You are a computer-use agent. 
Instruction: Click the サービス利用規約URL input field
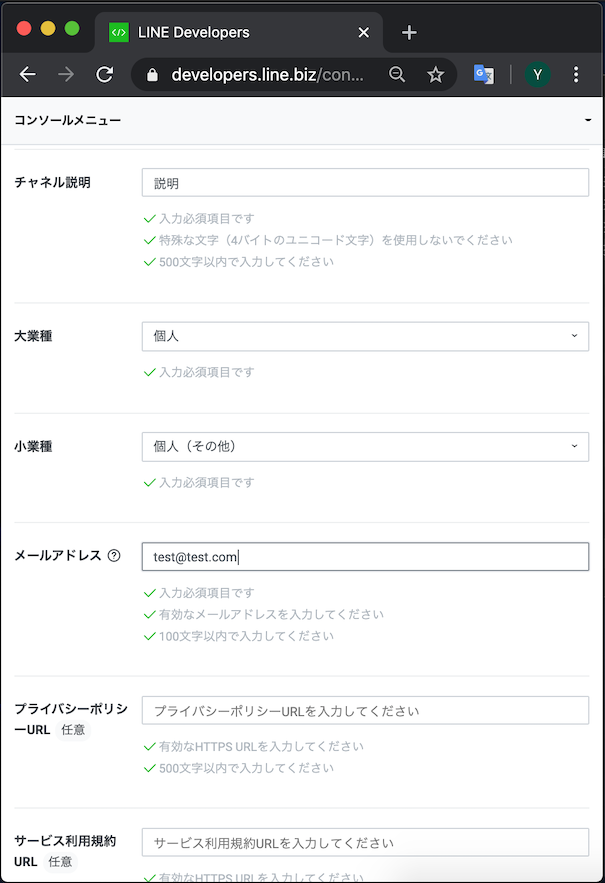click(x=365, y=842)
